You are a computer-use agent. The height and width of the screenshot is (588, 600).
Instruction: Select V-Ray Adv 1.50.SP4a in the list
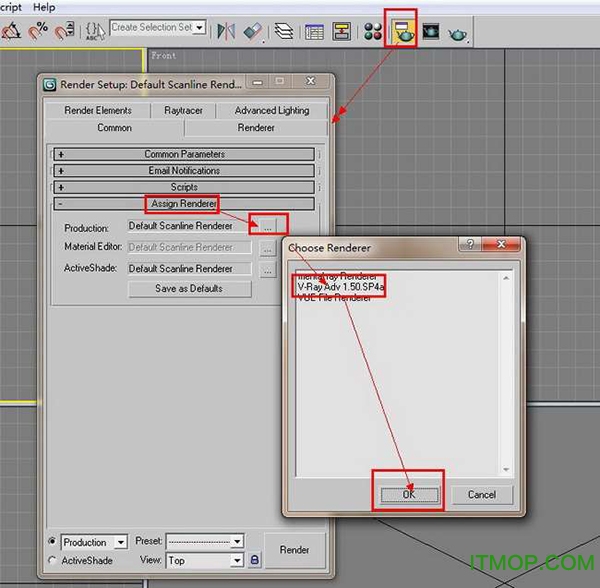click(341, 287)
